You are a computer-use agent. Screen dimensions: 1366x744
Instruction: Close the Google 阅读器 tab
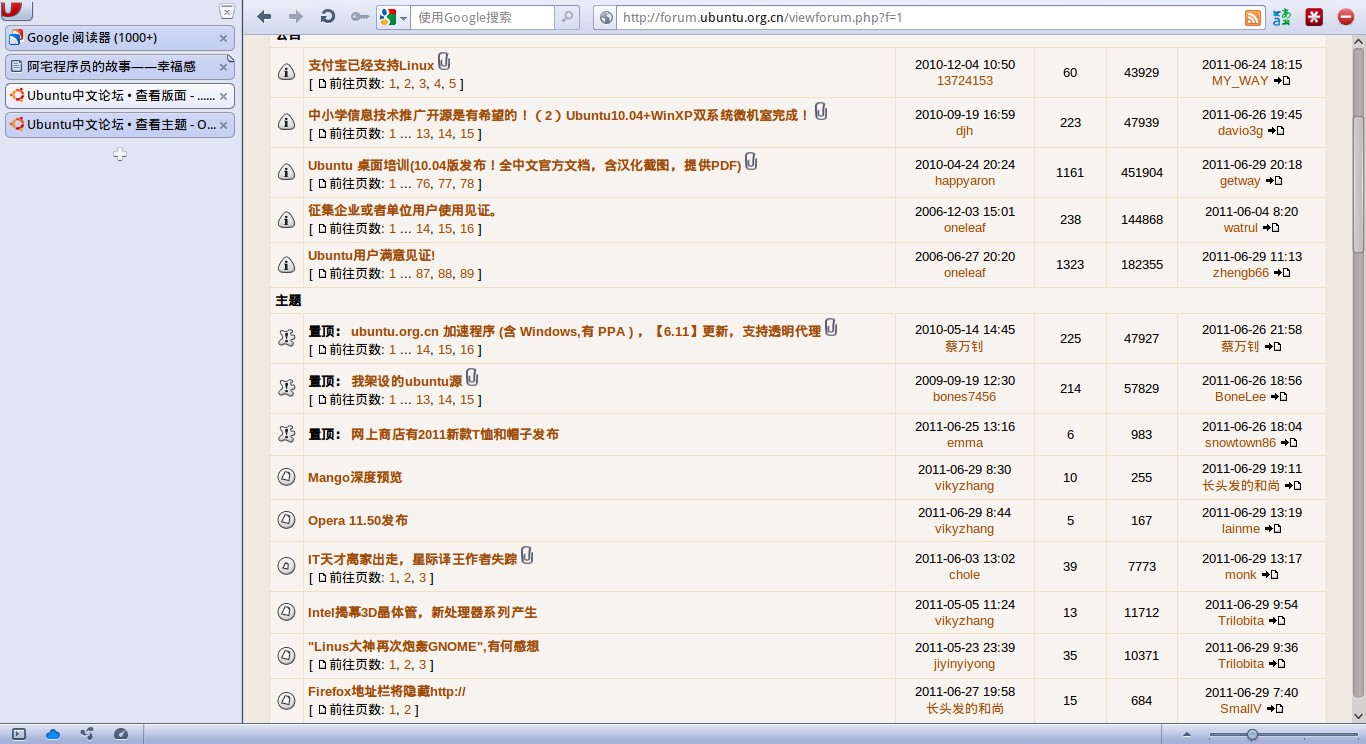coord(224,38)
